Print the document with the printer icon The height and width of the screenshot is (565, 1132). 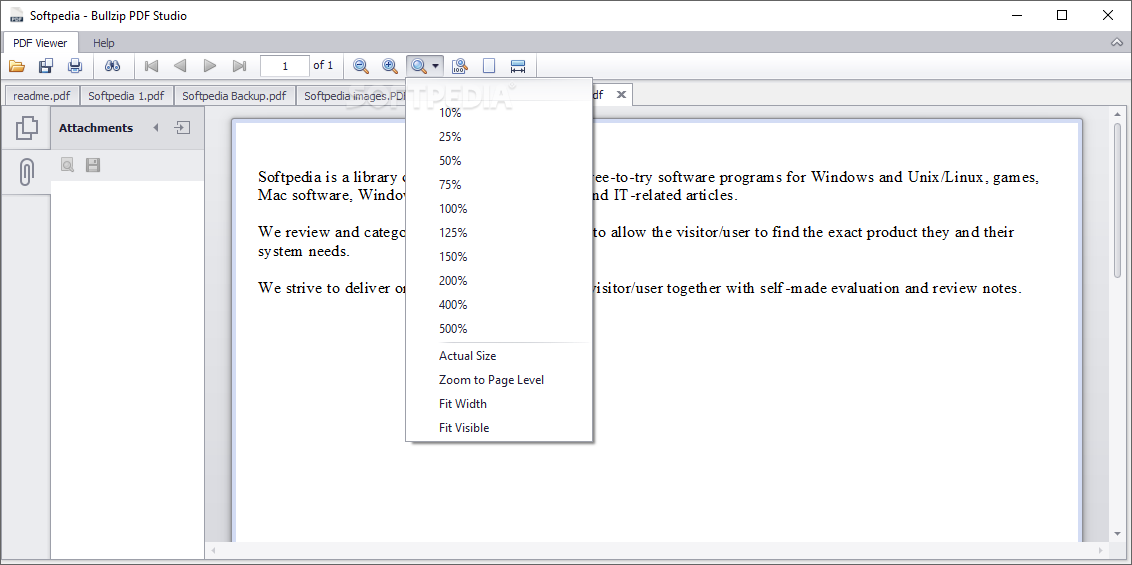(x=75, y=66)
